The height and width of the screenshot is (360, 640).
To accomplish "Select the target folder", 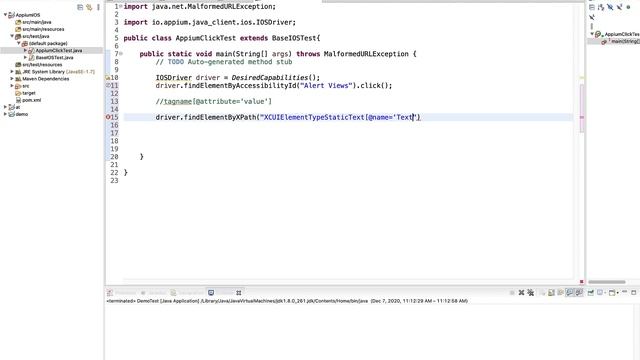I will point(29,93).
